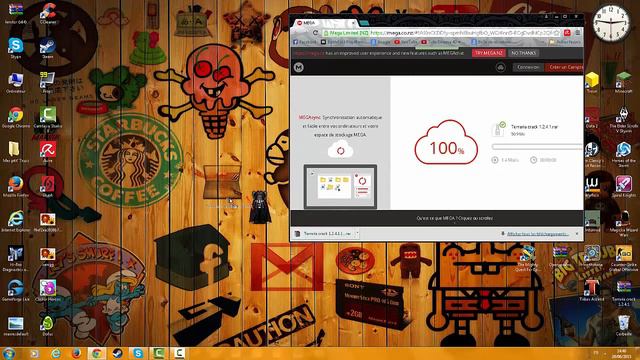The image size is (640, 360).
Task: Open the Facebook bookmark
Action: pos(304,42)
